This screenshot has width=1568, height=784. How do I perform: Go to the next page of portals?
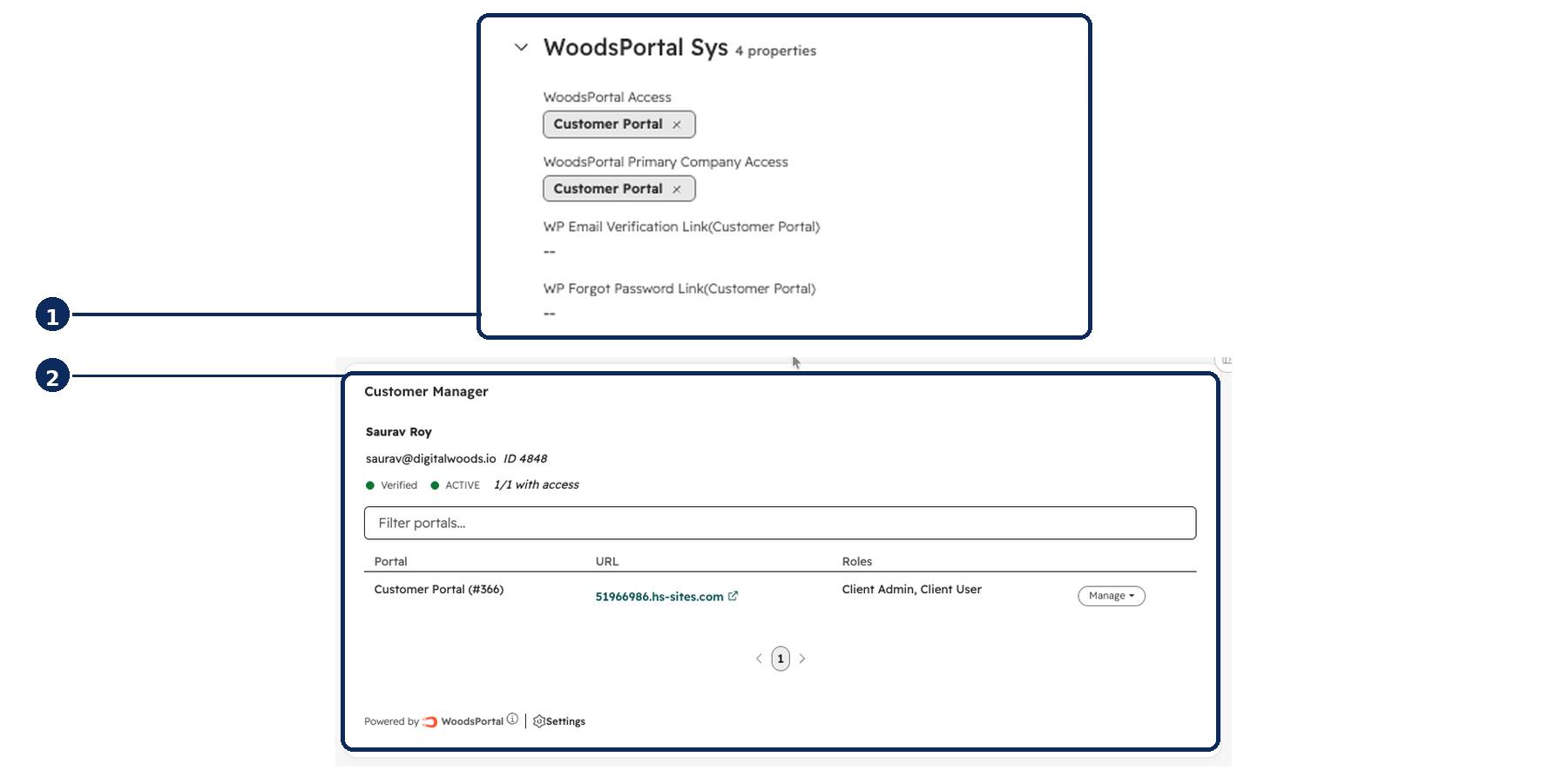click(802, 659)
